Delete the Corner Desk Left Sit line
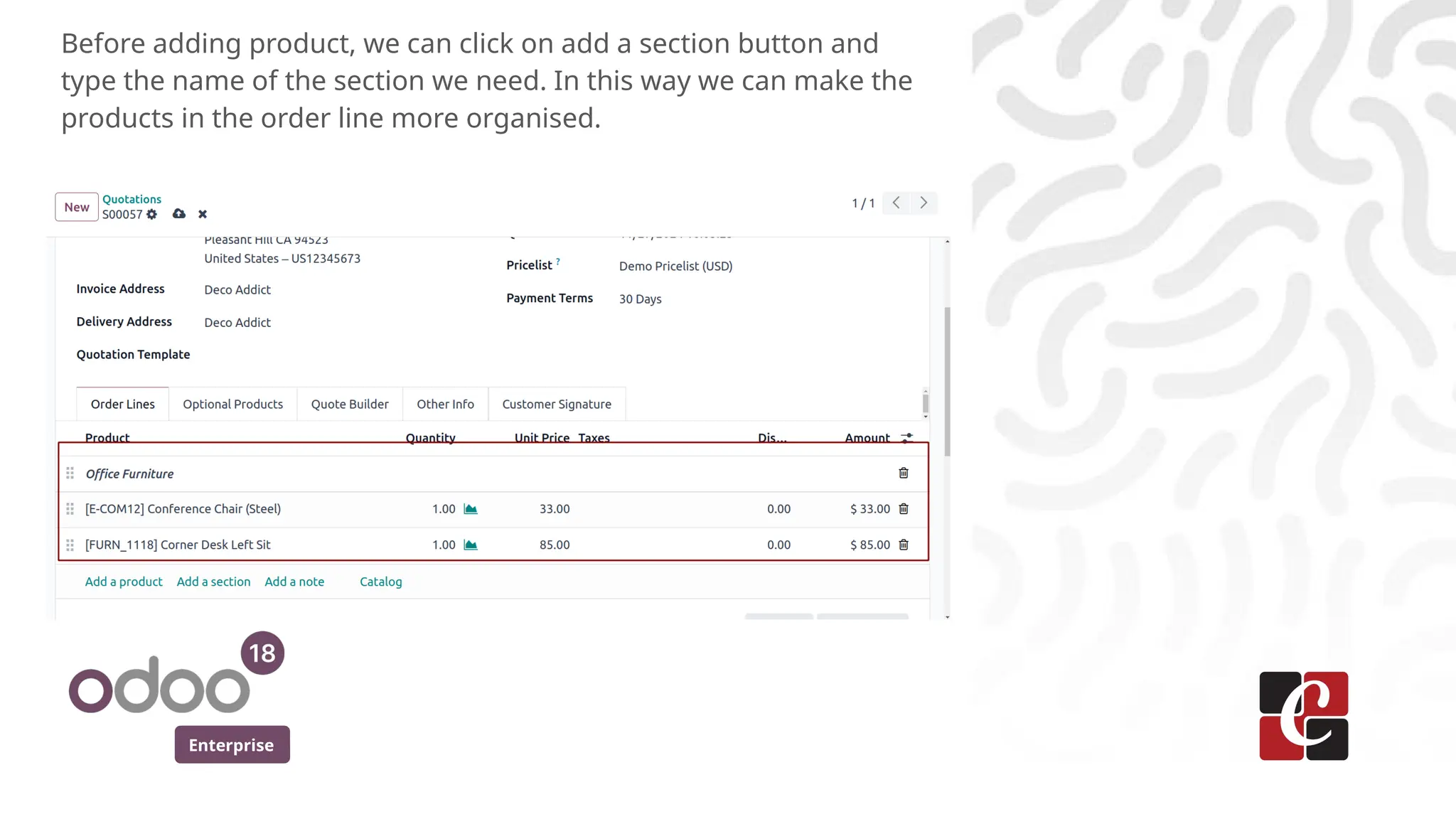Screen dimensions: 1456x819 point(904,545)
